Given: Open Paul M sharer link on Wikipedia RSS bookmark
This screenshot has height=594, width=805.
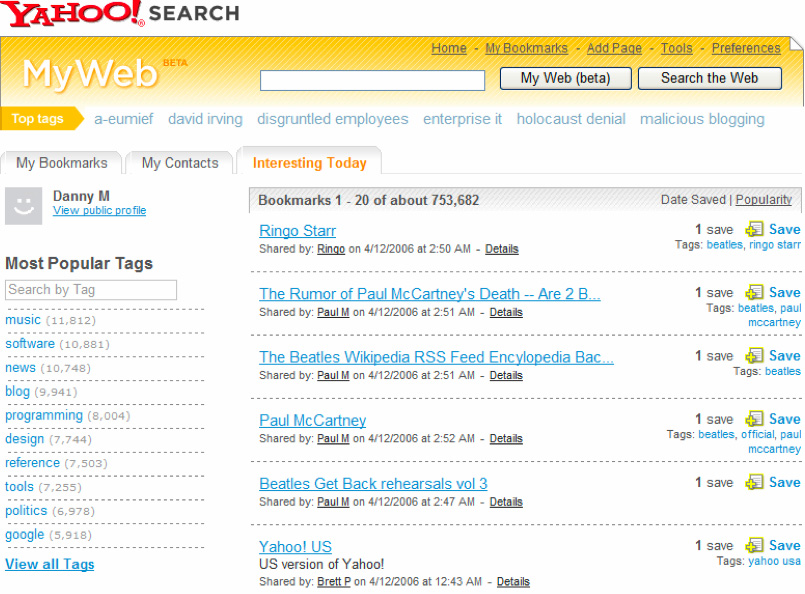Looking at the screenshot, I should 333,375.
